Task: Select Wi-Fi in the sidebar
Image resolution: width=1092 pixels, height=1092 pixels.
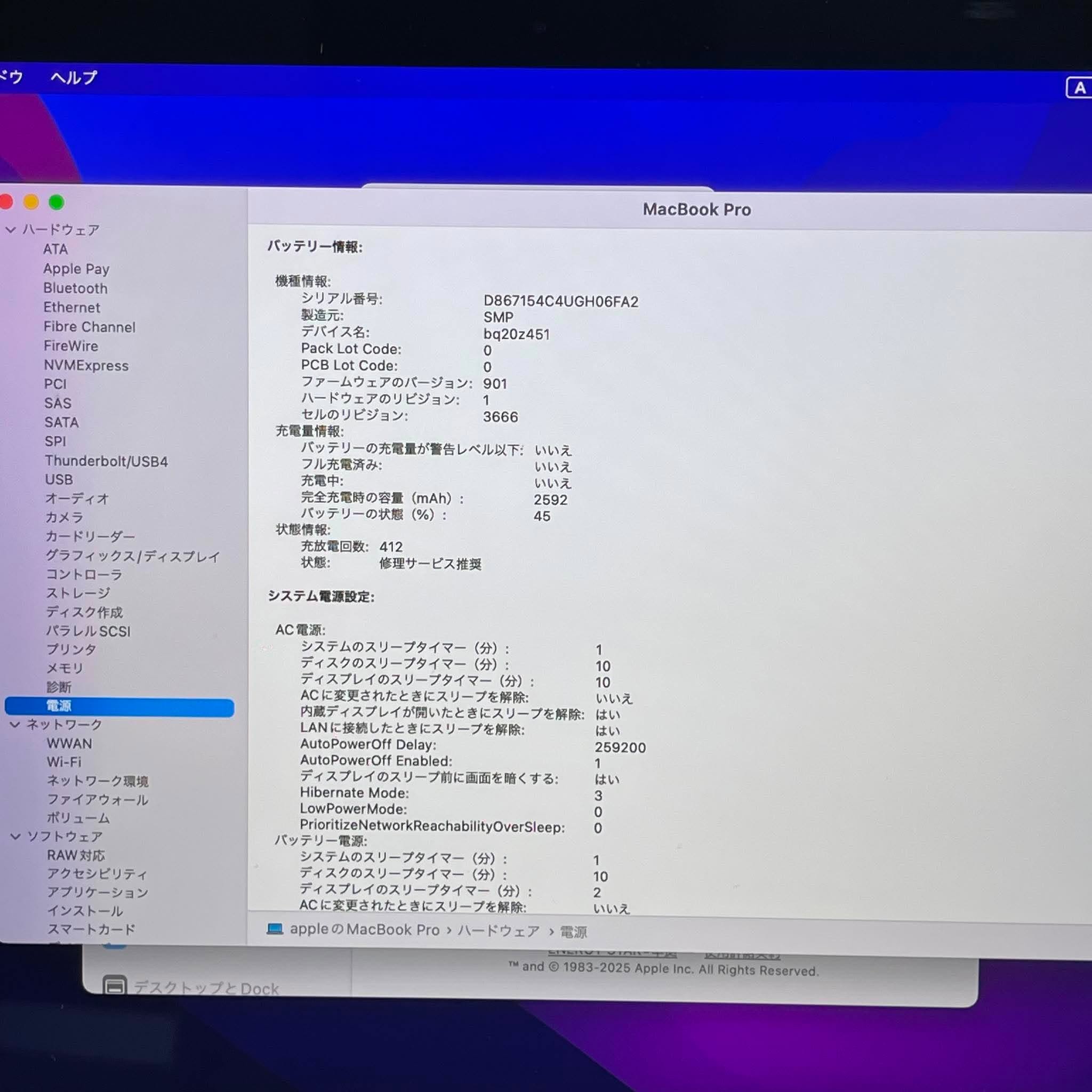Action: (64, 762)
